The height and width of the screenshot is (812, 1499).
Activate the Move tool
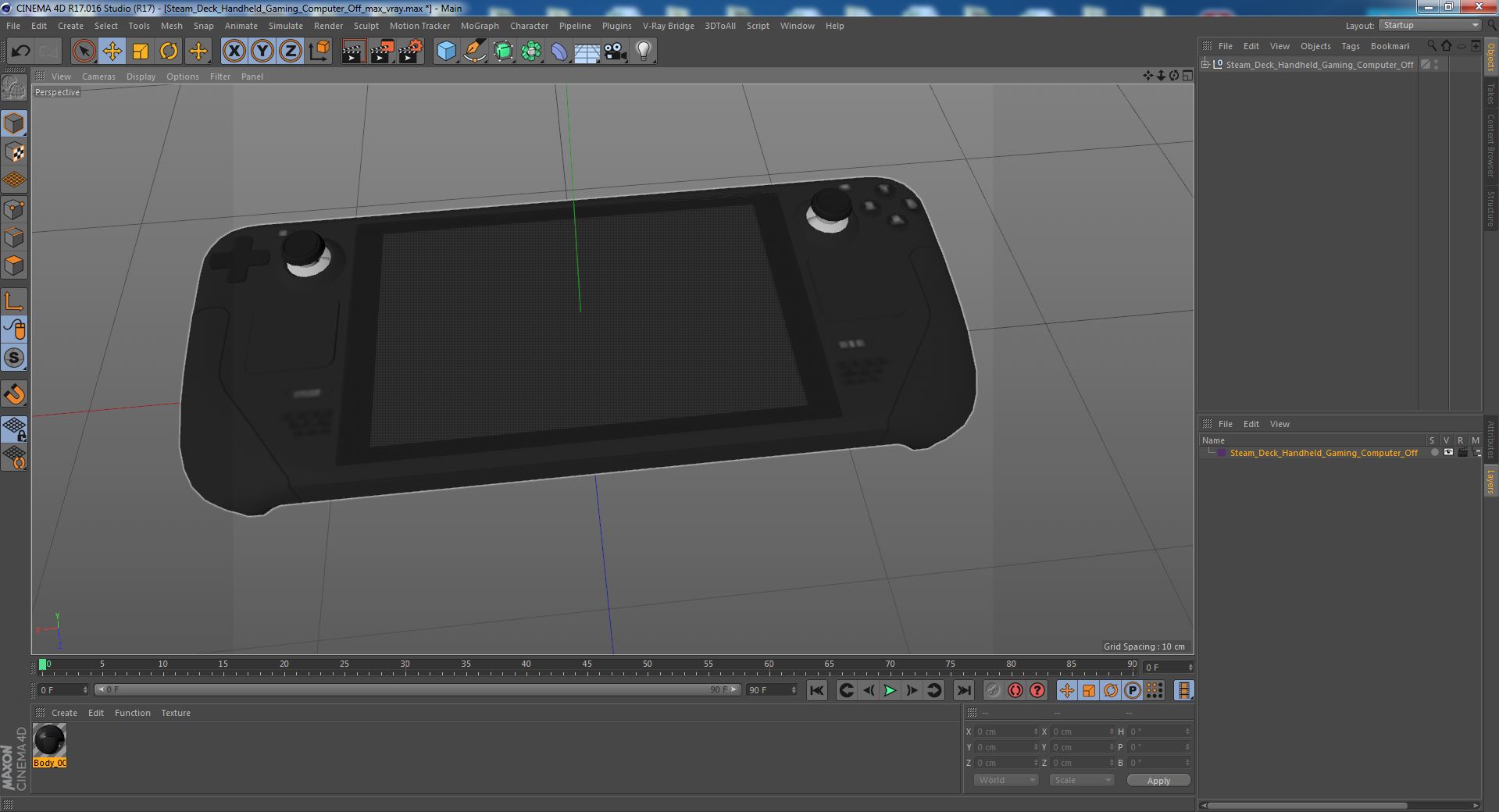click(x=112, y=52)
